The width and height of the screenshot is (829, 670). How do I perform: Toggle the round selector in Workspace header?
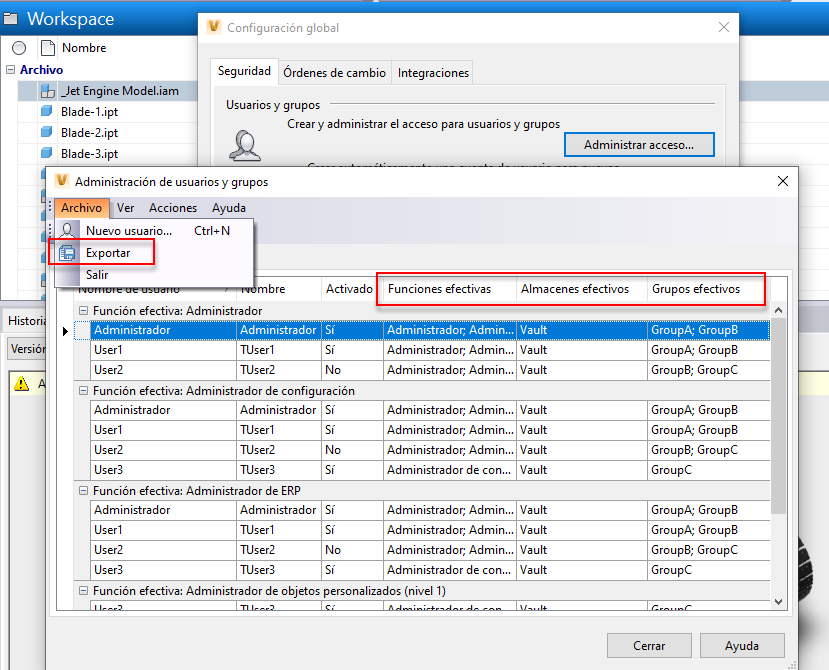coord(19,48)
